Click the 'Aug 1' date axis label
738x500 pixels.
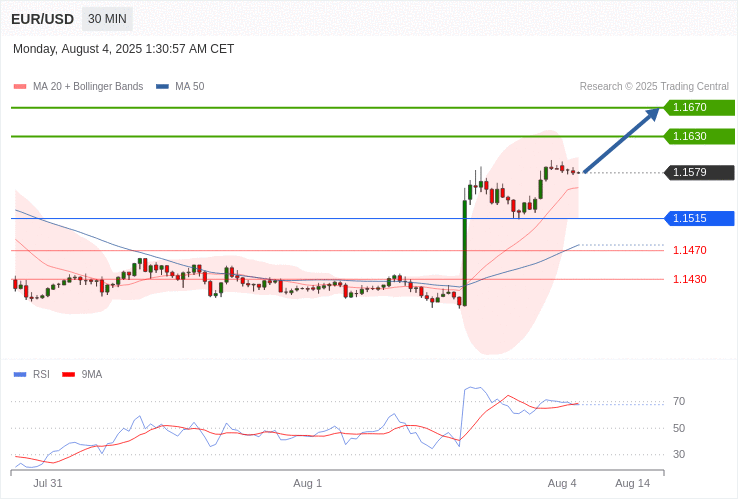[307, 484]
